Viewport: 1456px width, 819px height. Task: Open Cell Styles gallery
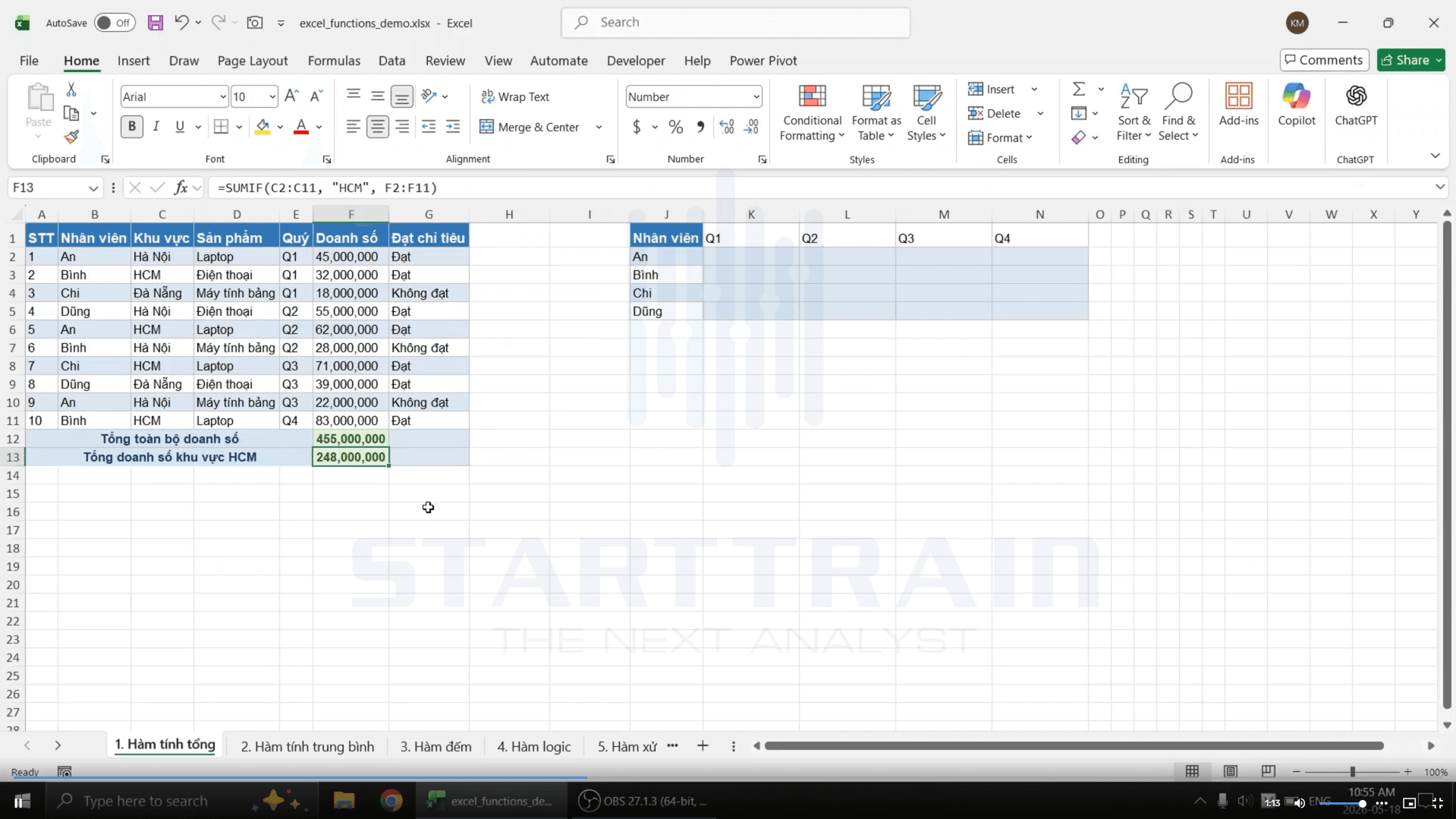click(x=926, y=112)
